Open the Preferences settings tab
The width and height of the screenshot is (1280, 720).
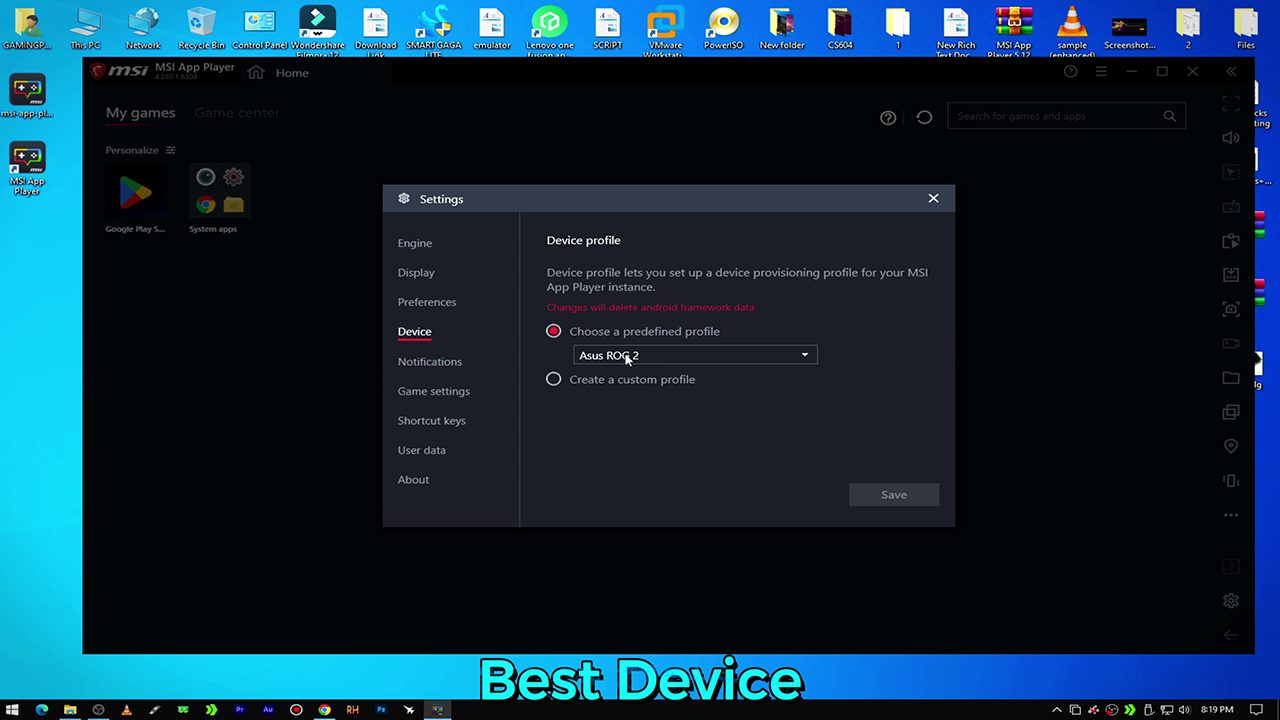427,302
